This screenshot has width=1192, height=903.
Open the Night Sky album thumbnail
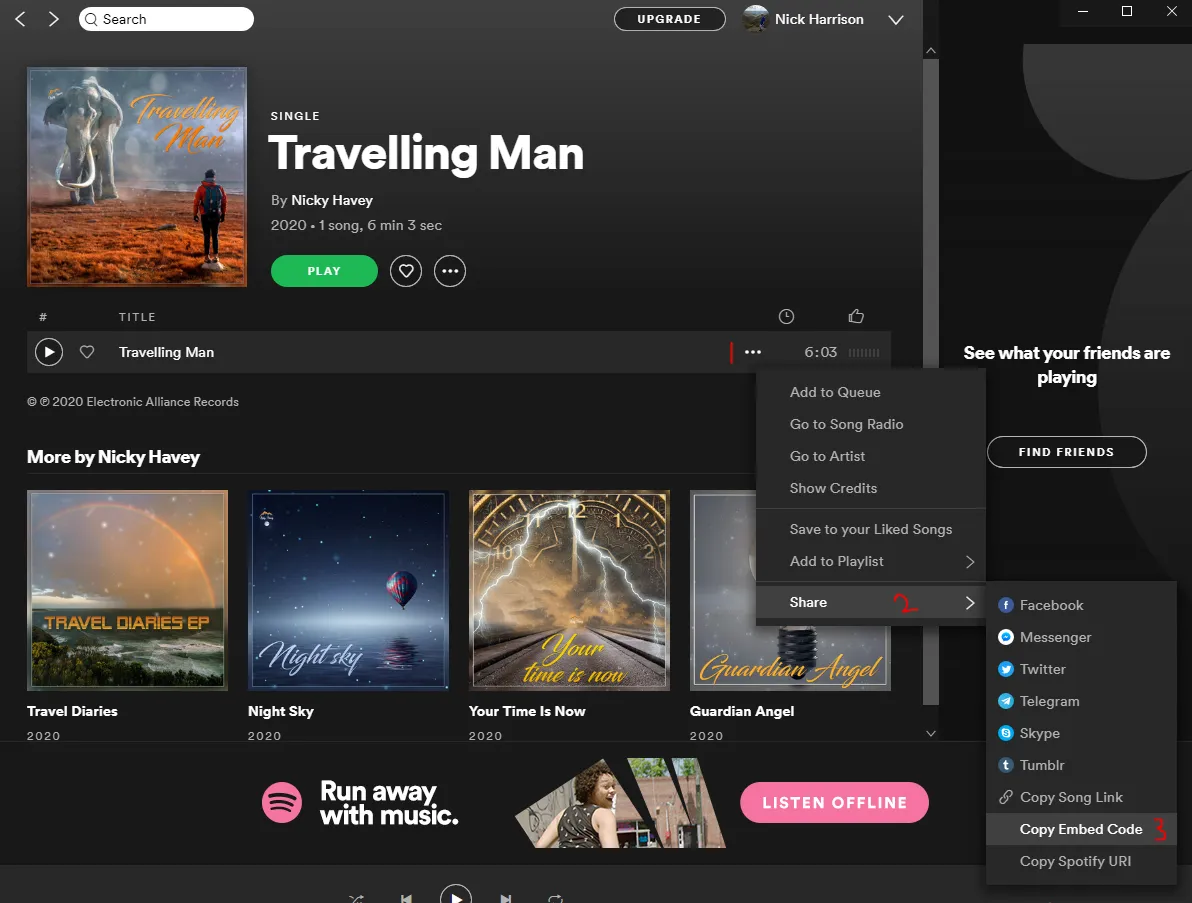point(348,590)
